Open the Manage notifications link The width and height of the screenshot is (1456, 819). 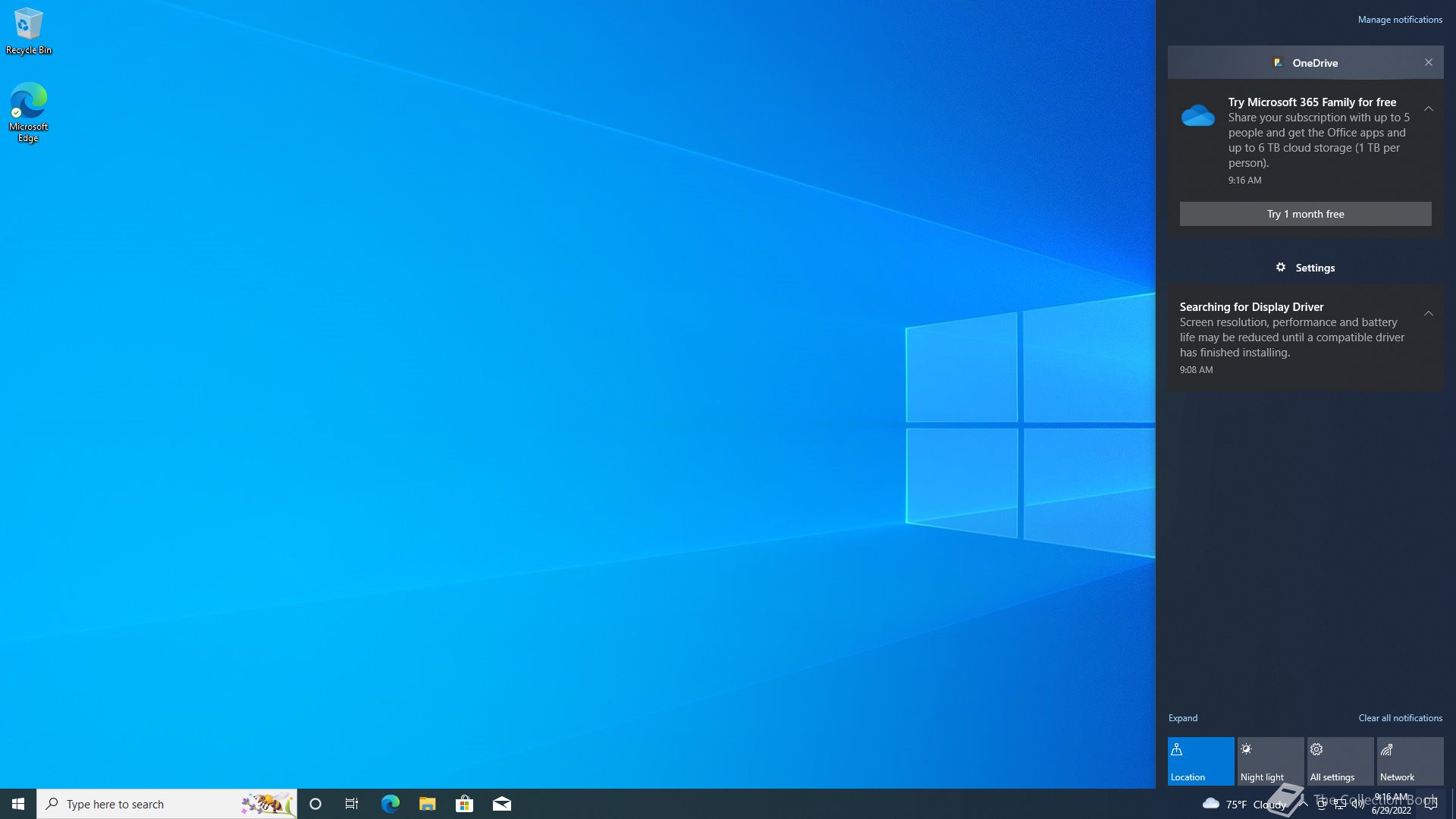point(1400,20)
